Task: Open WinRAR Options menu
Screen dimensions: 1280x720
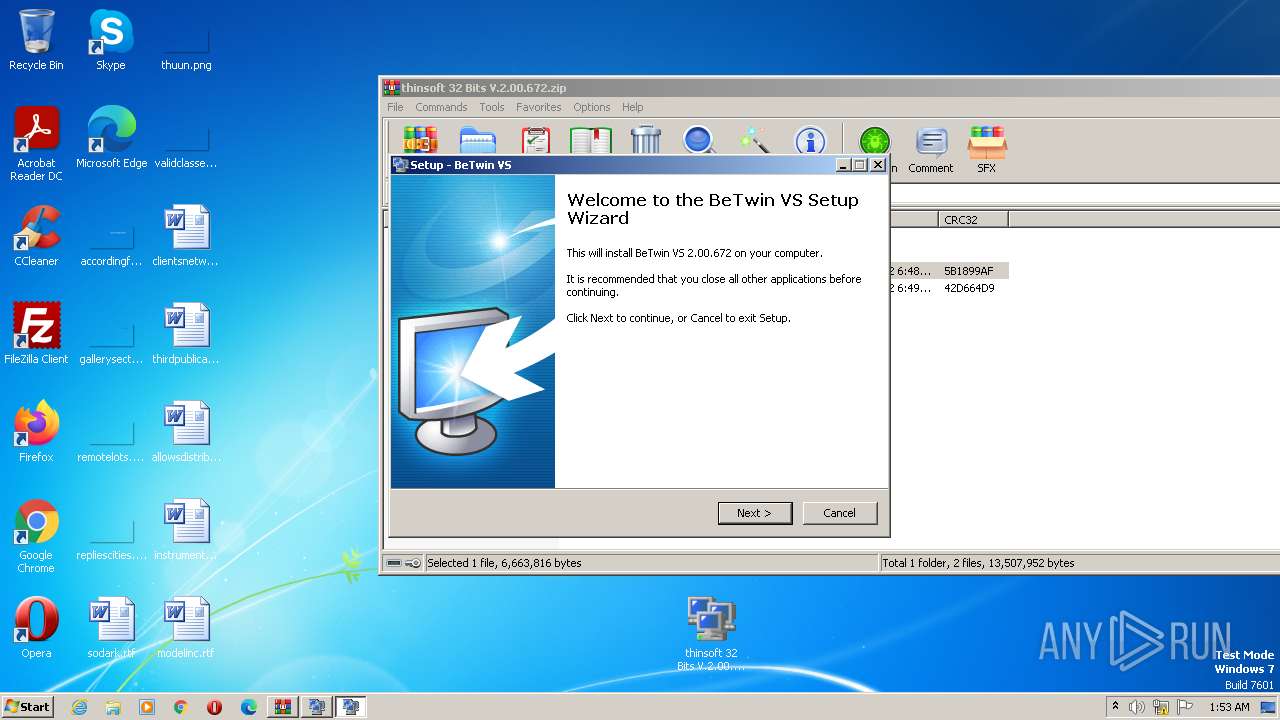Action: (x=591, y=107)
